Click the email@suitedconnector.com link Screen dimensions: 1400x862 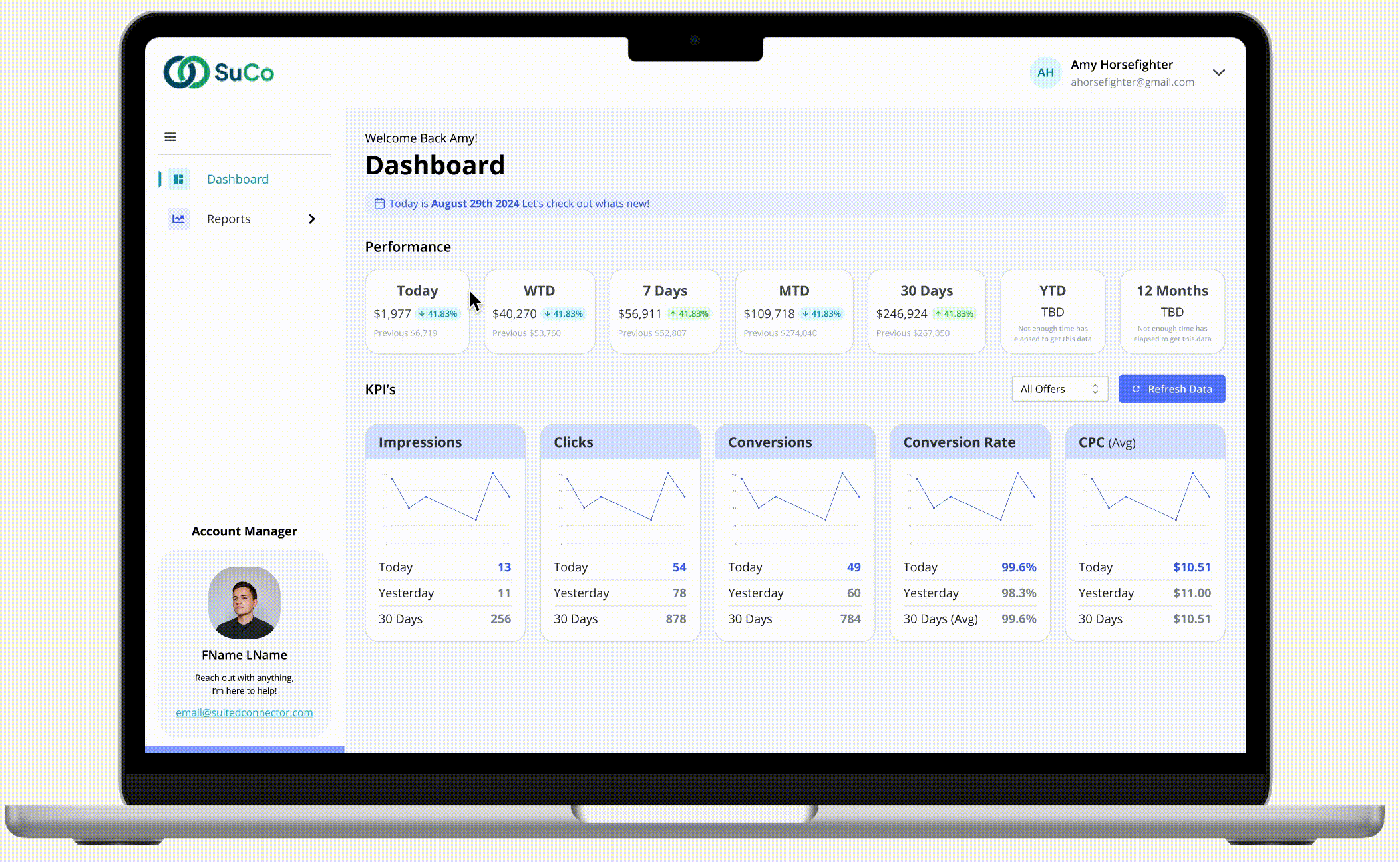(244, 712)
